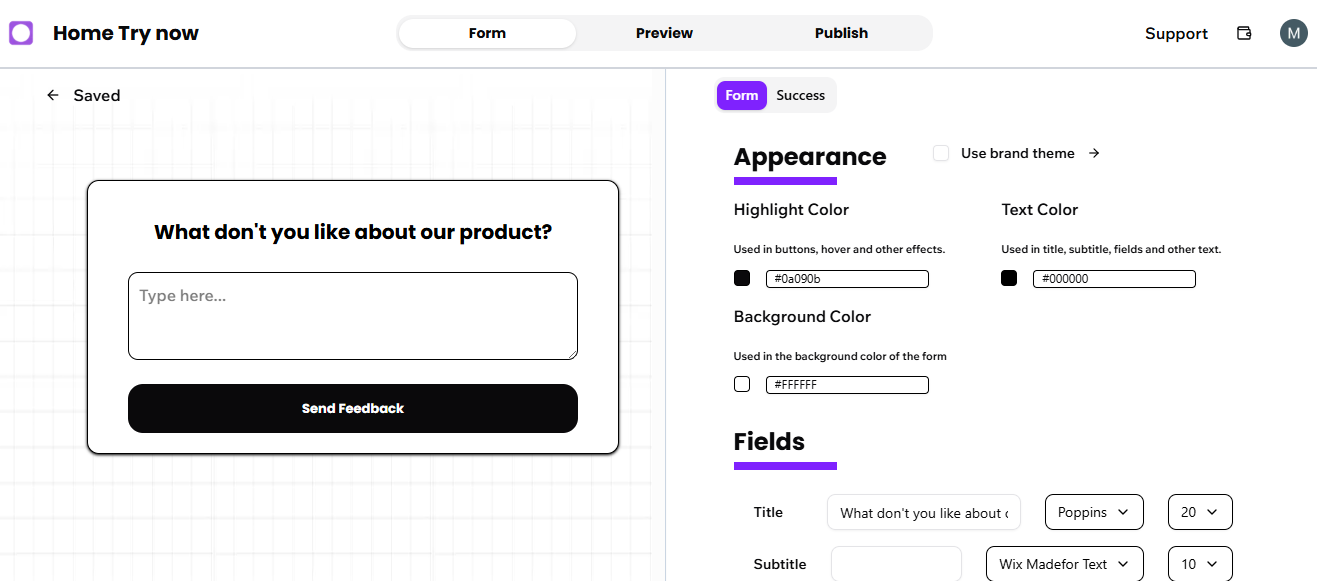Viewport: 1317px width, 581px height.
Task: Open the user avatar M menu
Action: point(1293,33)
